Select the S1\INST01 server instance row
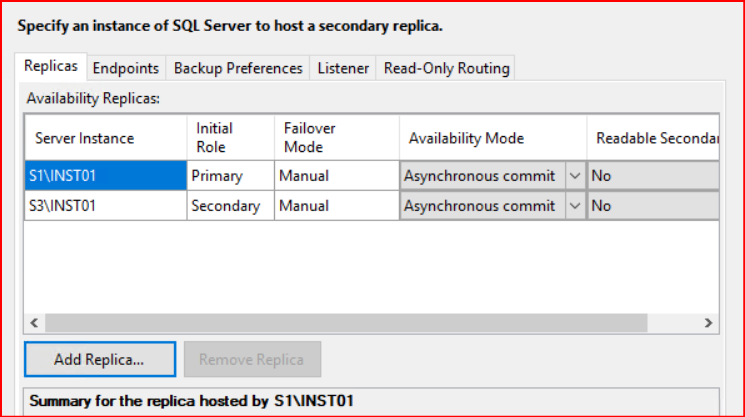 tap(105, 176)
